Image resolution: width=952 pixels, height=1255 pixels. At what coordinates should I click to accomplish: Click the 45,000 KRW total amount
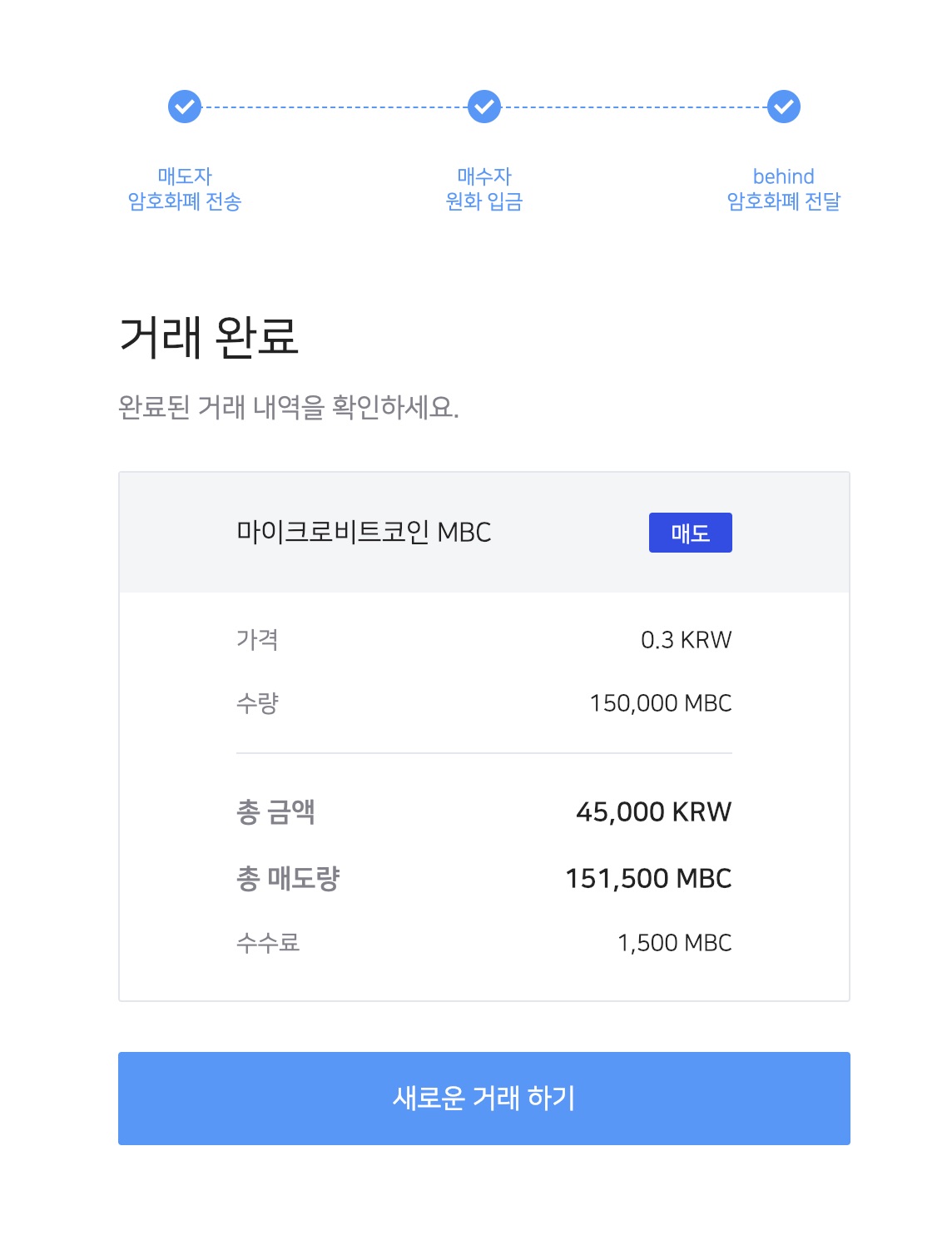point(653,811)
